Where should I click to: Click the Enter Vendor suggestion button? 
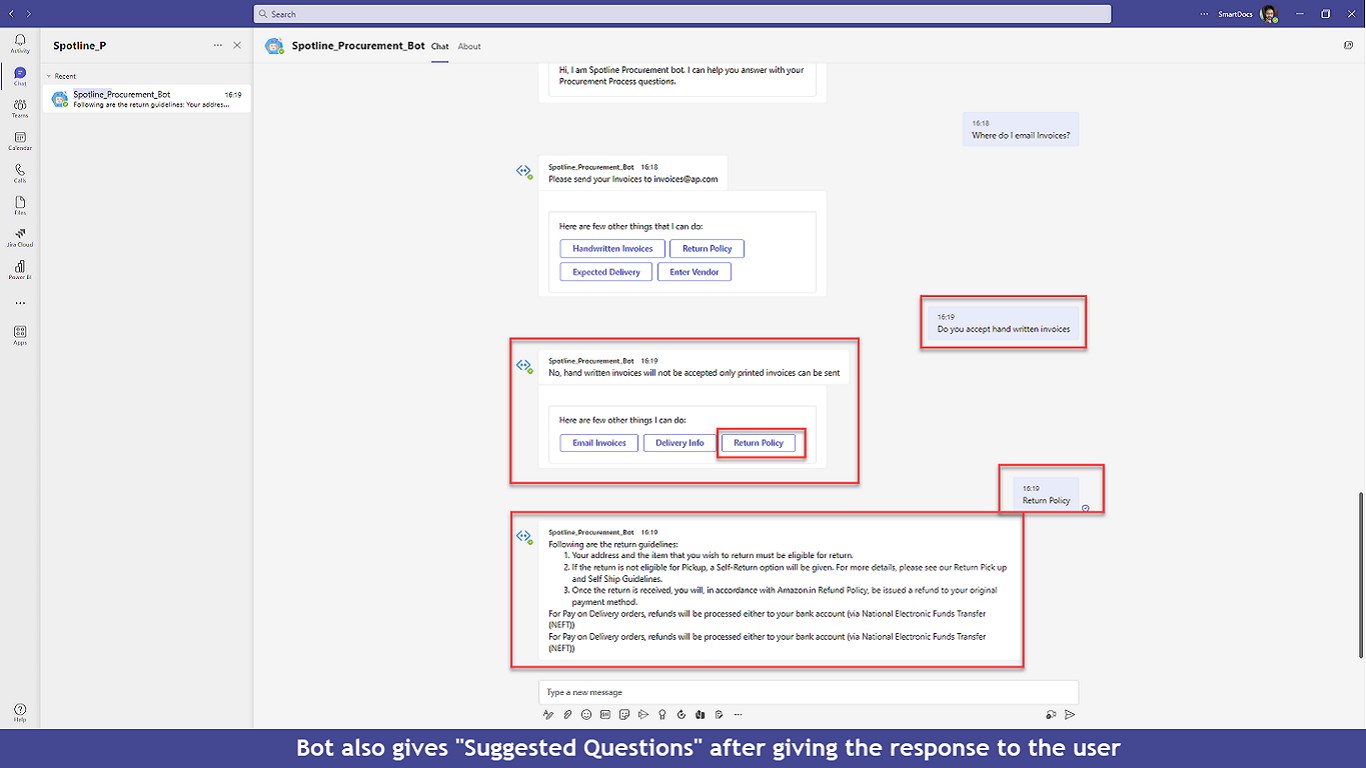tap(694, 272)
